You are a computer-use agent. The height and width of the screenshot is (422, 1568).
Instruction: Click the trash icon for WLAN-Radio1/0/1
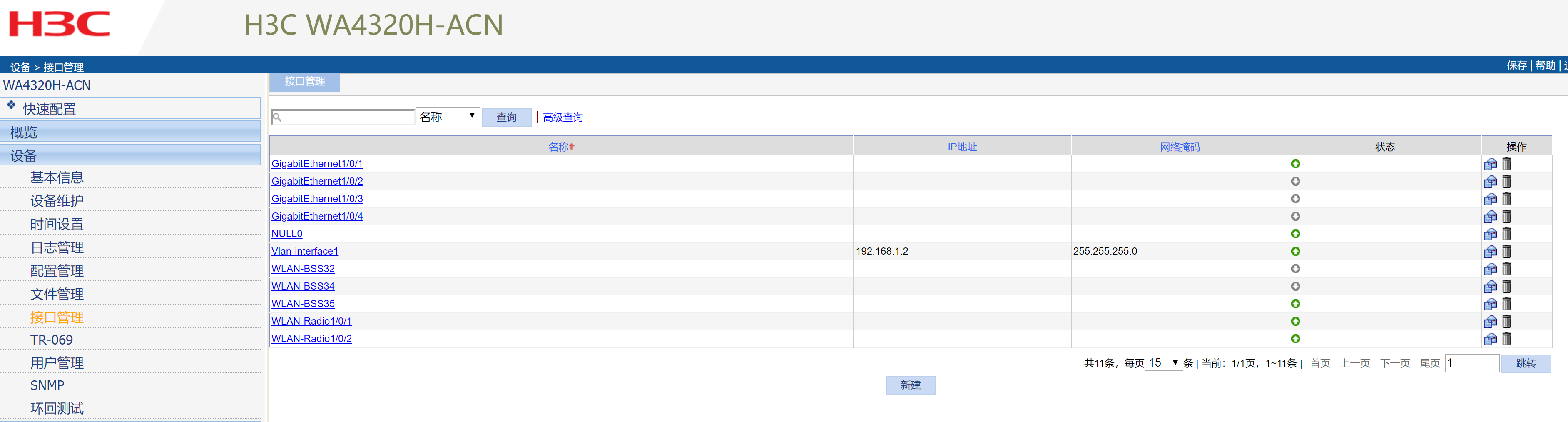click(x=1506, y=322)
